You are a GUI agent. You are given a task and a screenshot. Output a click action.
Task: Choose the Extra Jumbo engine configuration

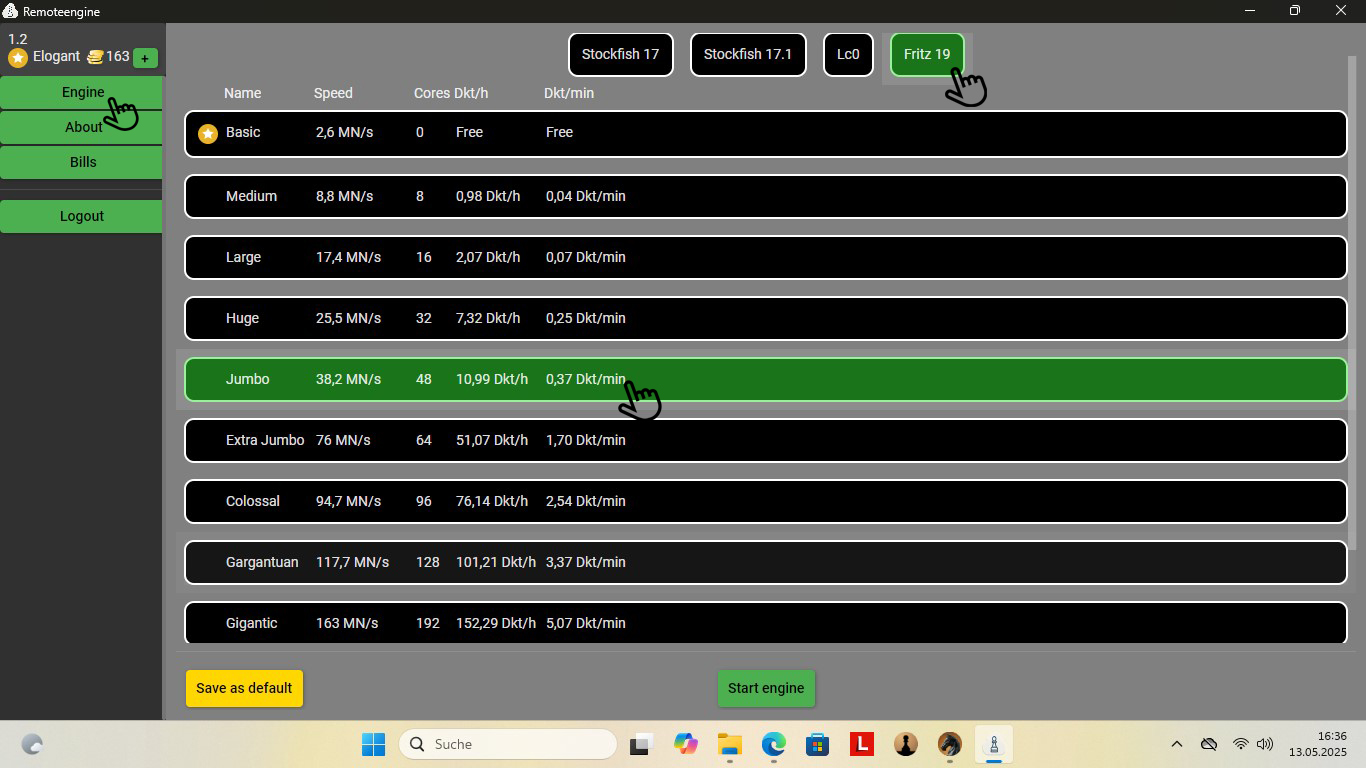(765, 441)
